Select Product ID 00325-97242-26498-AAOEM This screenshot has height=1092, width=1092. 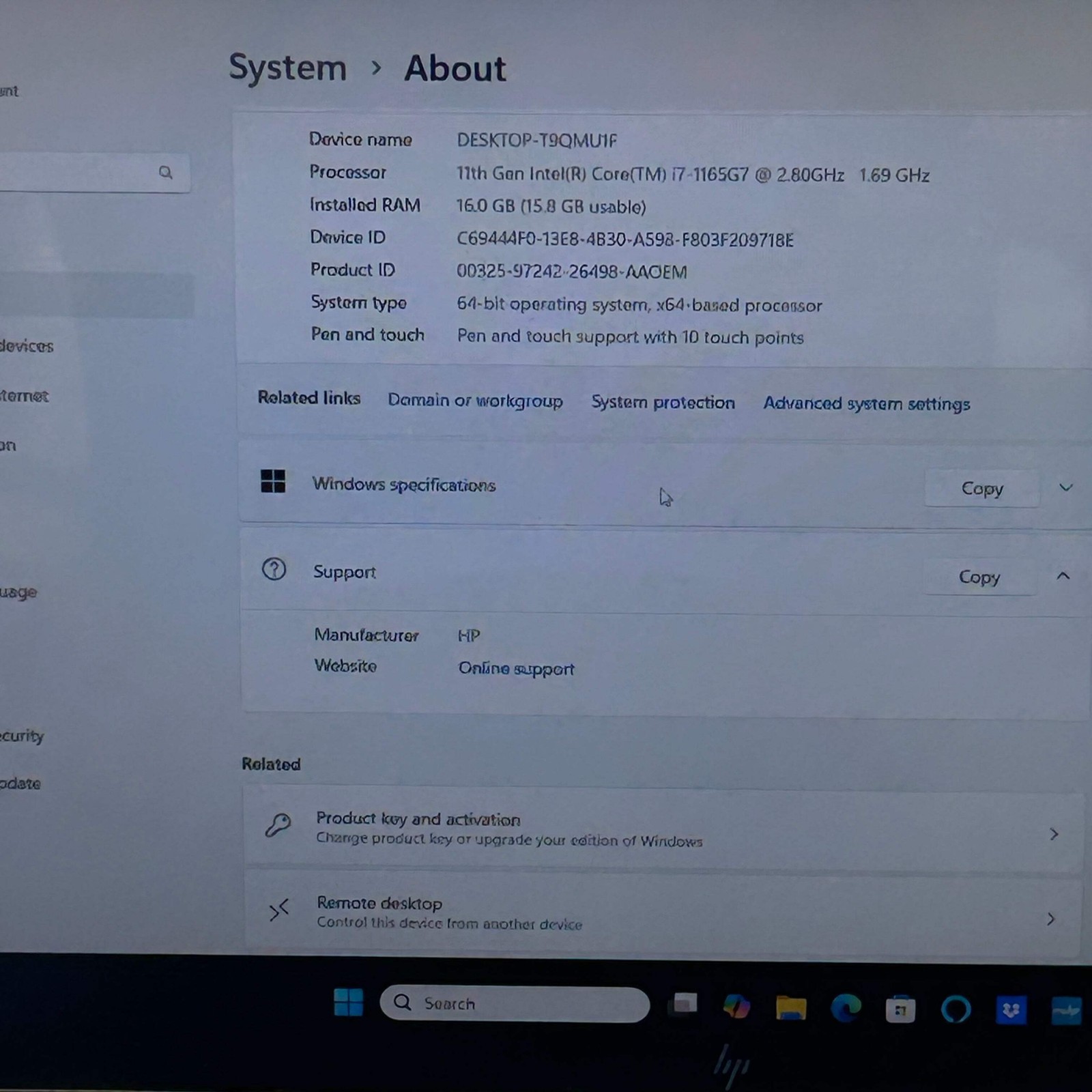(x=571, y=272)
